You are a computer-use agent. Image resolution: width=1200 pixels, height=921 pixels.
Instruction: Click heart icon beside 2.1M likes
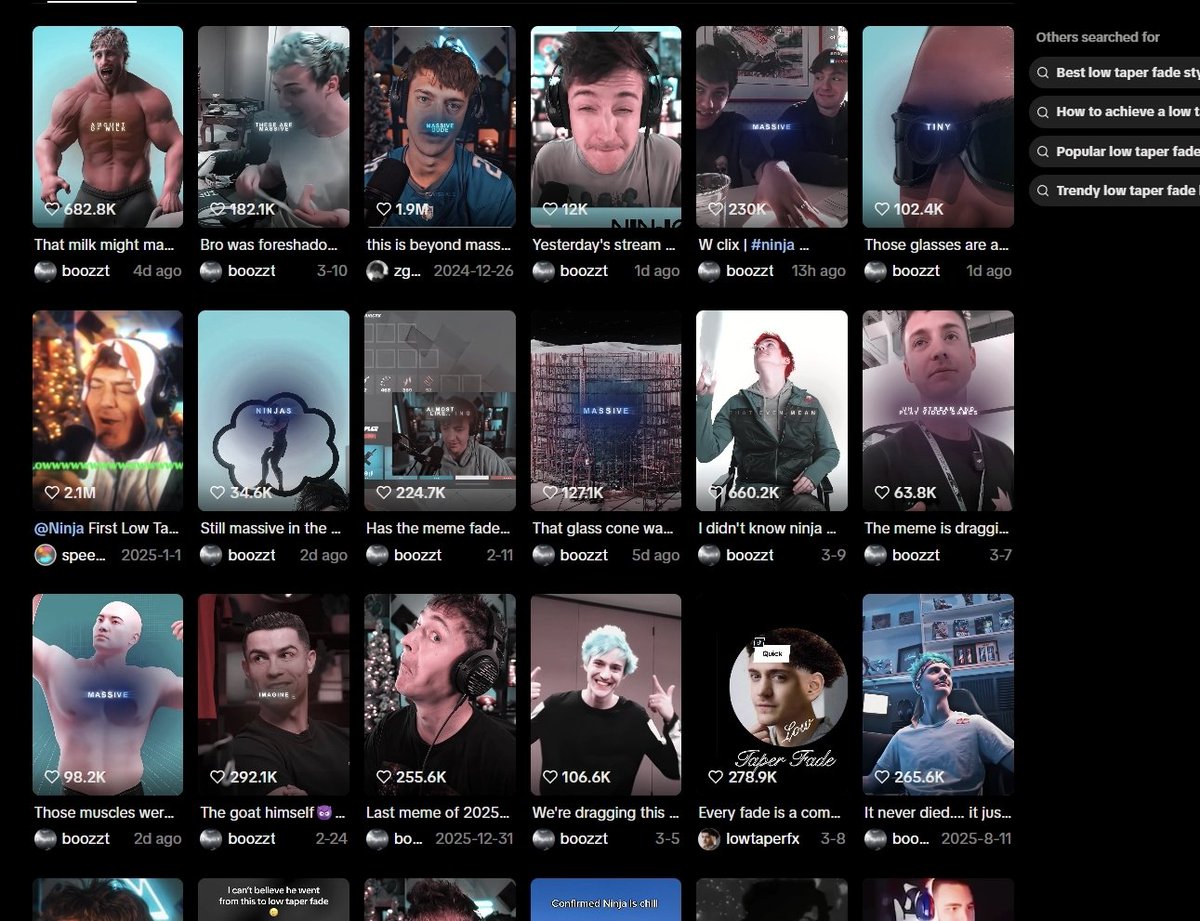(x=53, y=493)
